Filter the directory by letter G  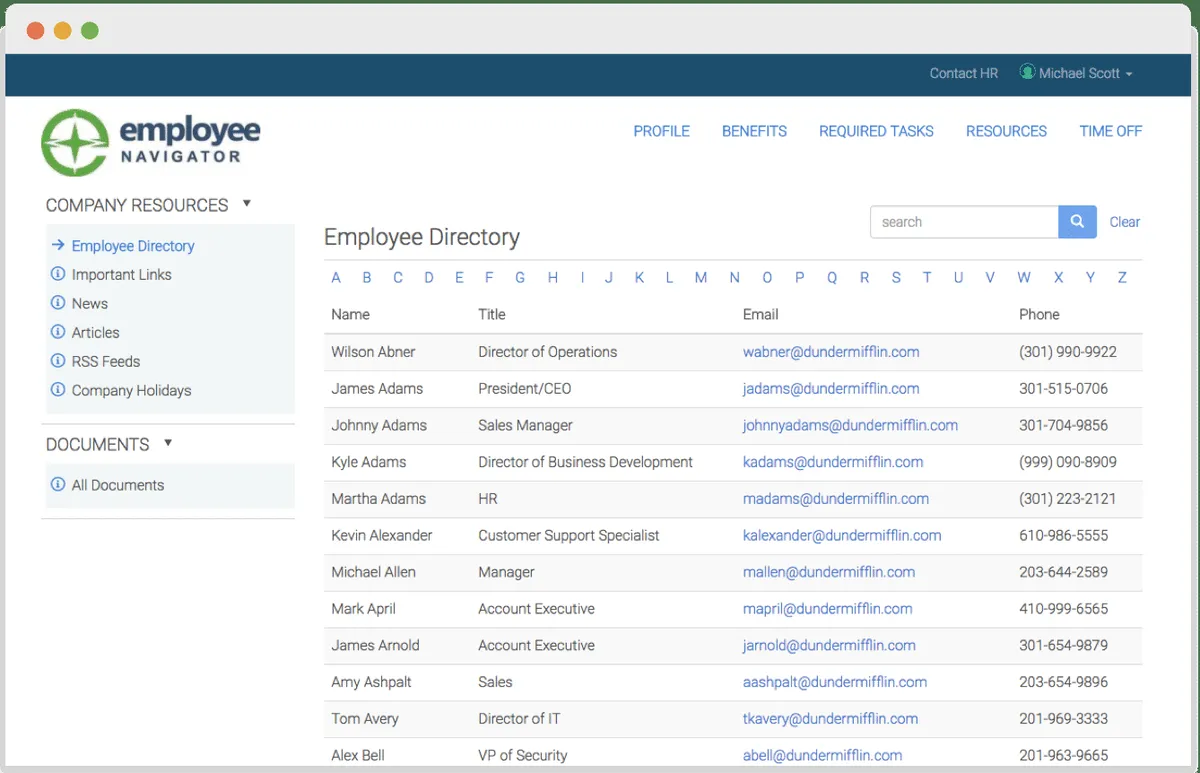pyautogui.click(x=520, y=278)
